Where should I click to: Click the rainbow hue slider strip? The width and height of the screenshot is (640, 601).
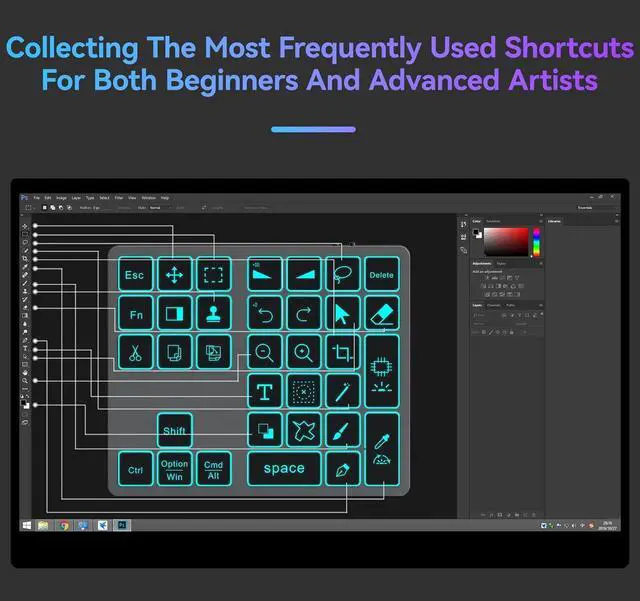[x=537, y=242]
